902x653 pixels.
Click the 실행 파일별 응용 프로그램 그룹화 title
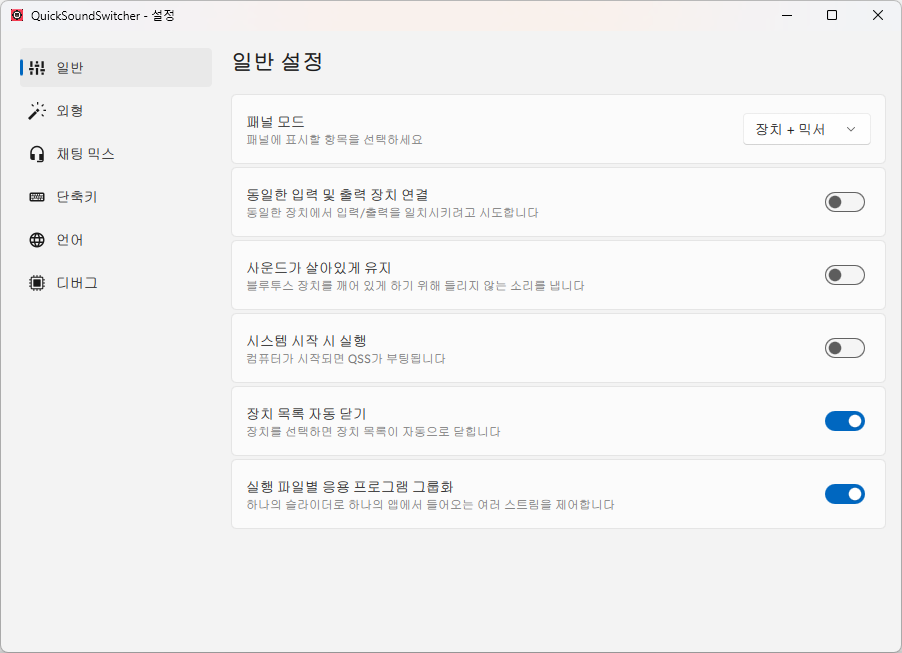click(x=350, y=487)
